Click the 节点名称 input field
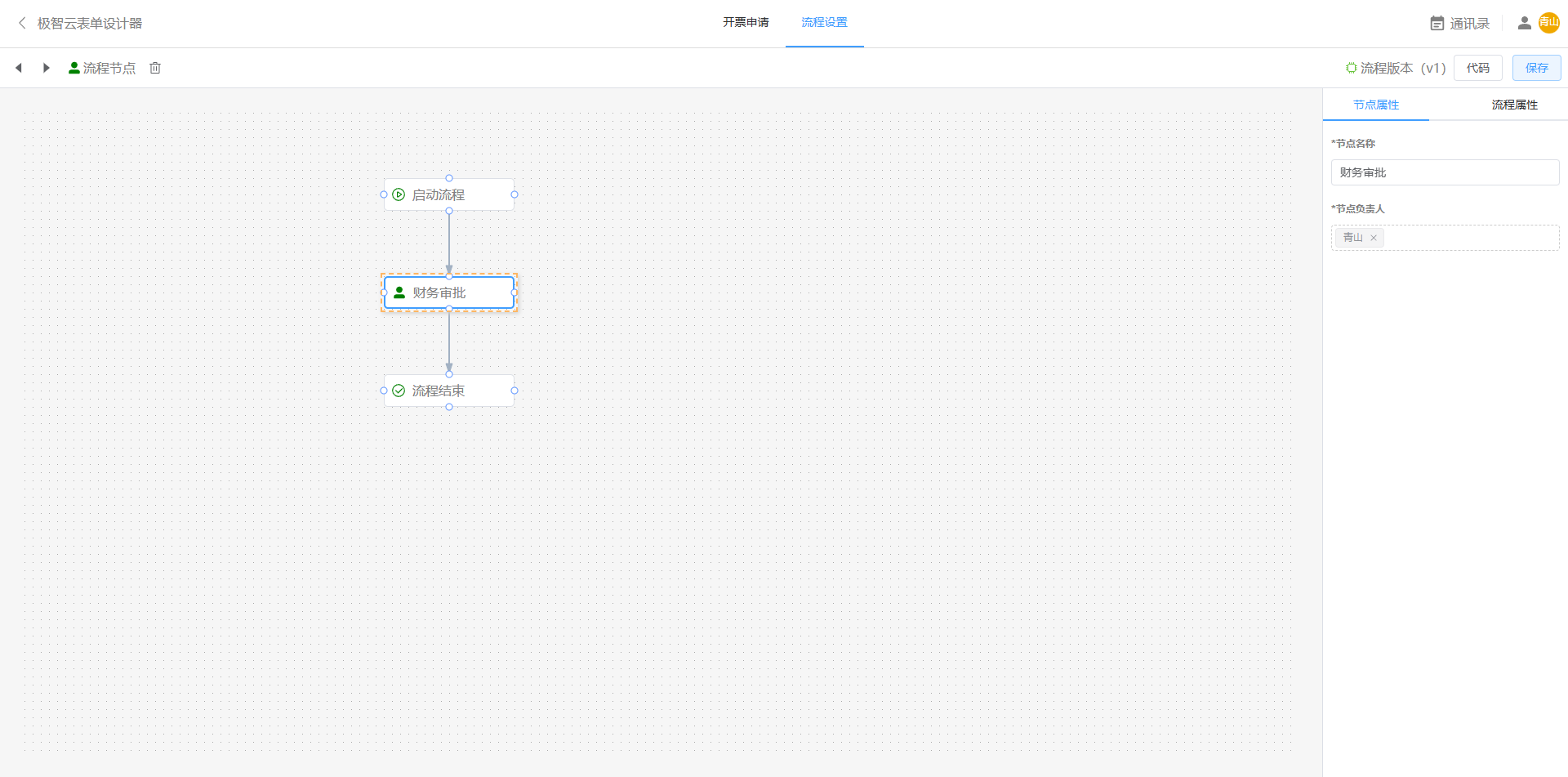This screenshot has height=777, width=1568. point(1444,172)
